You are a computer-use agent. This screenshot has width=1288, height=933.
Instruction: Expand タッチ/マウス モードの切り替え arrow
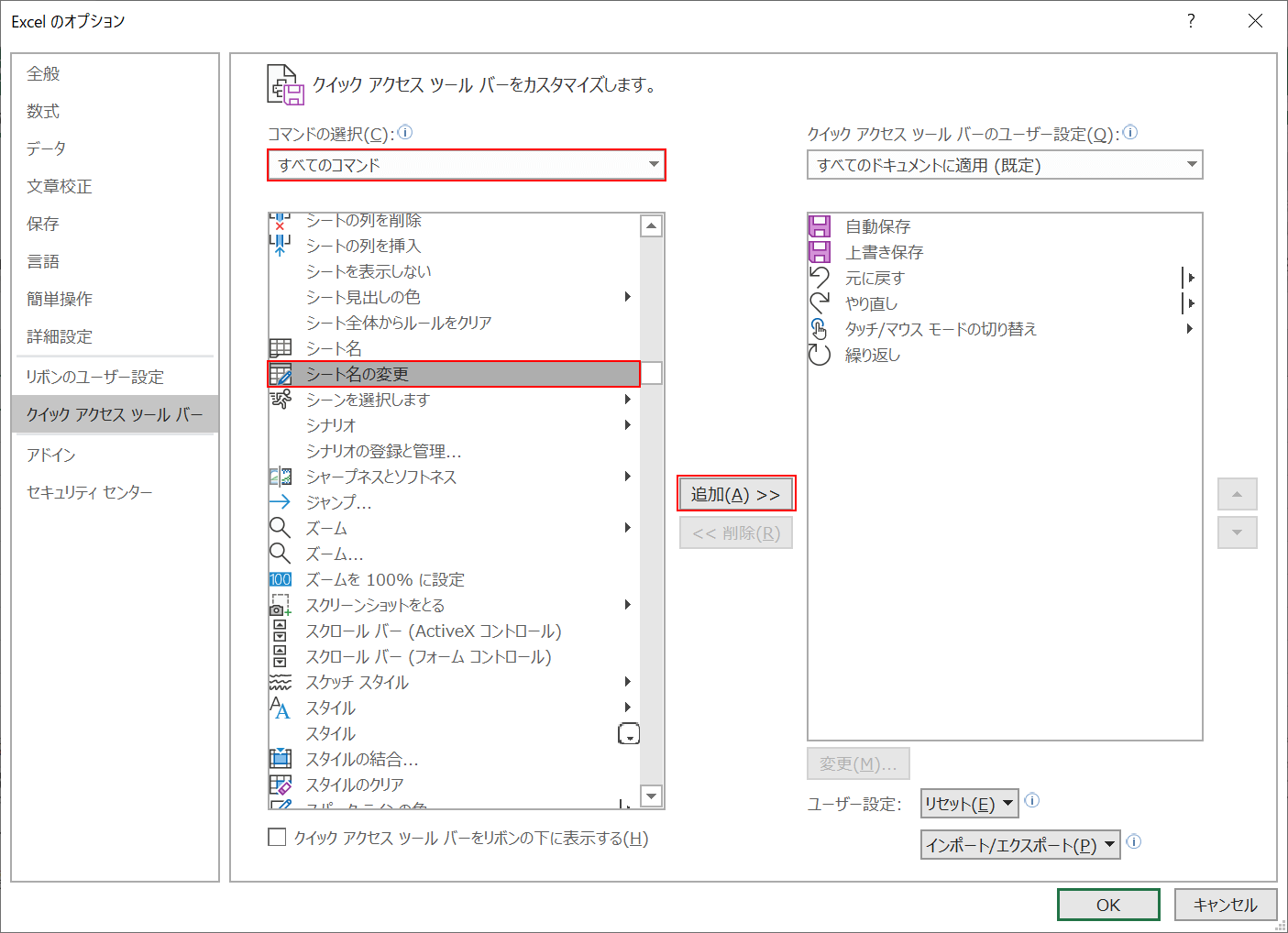tap(1189, 328)
